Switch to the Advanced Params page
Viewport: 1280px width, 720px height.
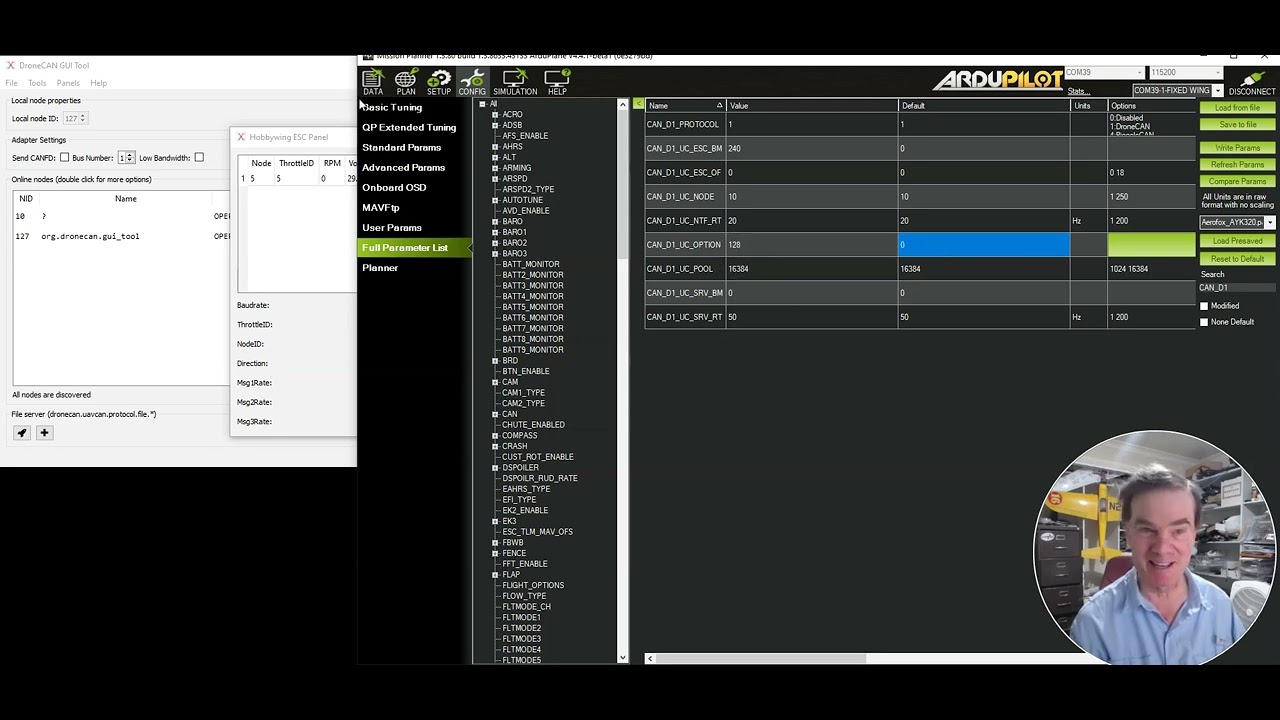pos(404,167)
